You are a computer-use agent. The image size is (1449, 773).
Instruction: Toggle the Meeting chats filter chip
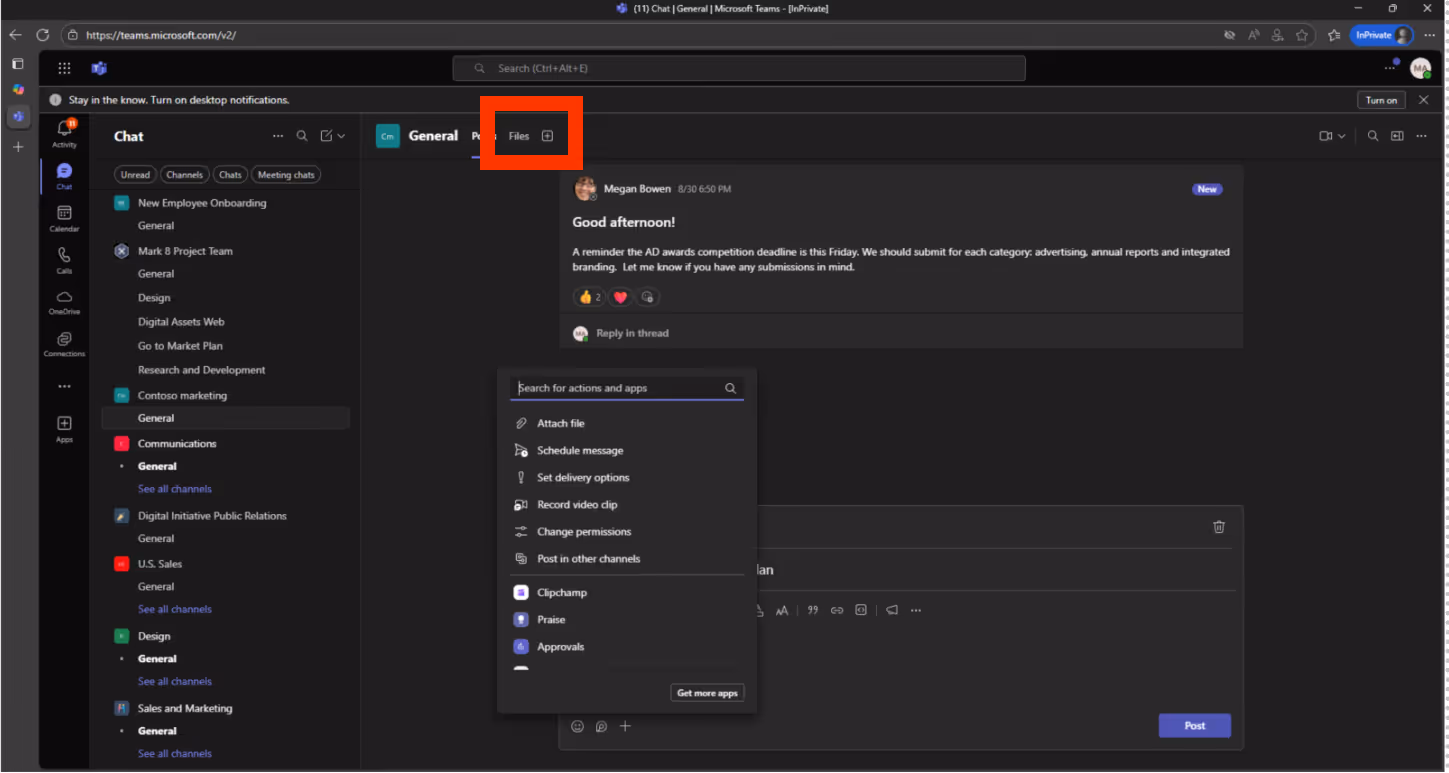286,175
